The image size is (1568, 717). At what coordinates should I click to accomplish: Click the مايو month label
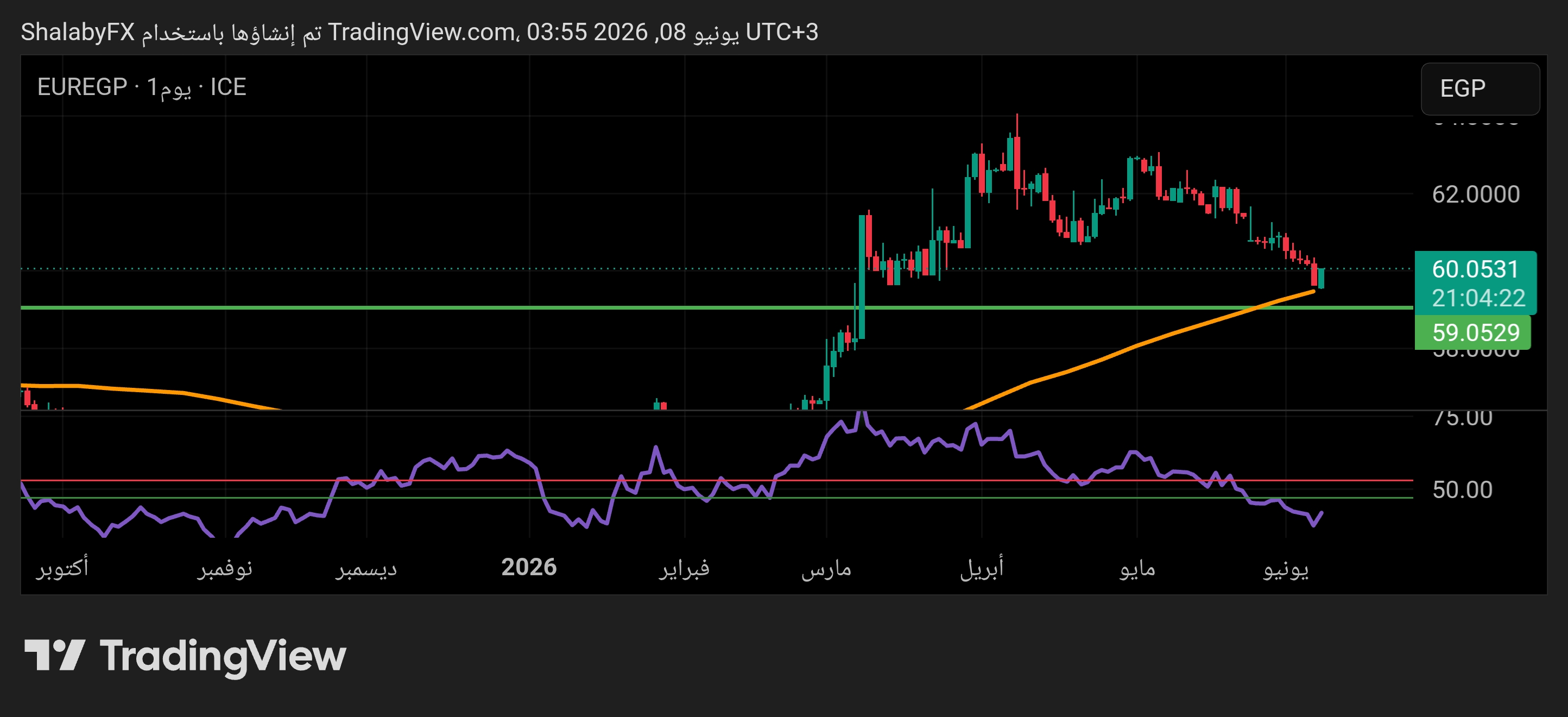[1137, 568]
